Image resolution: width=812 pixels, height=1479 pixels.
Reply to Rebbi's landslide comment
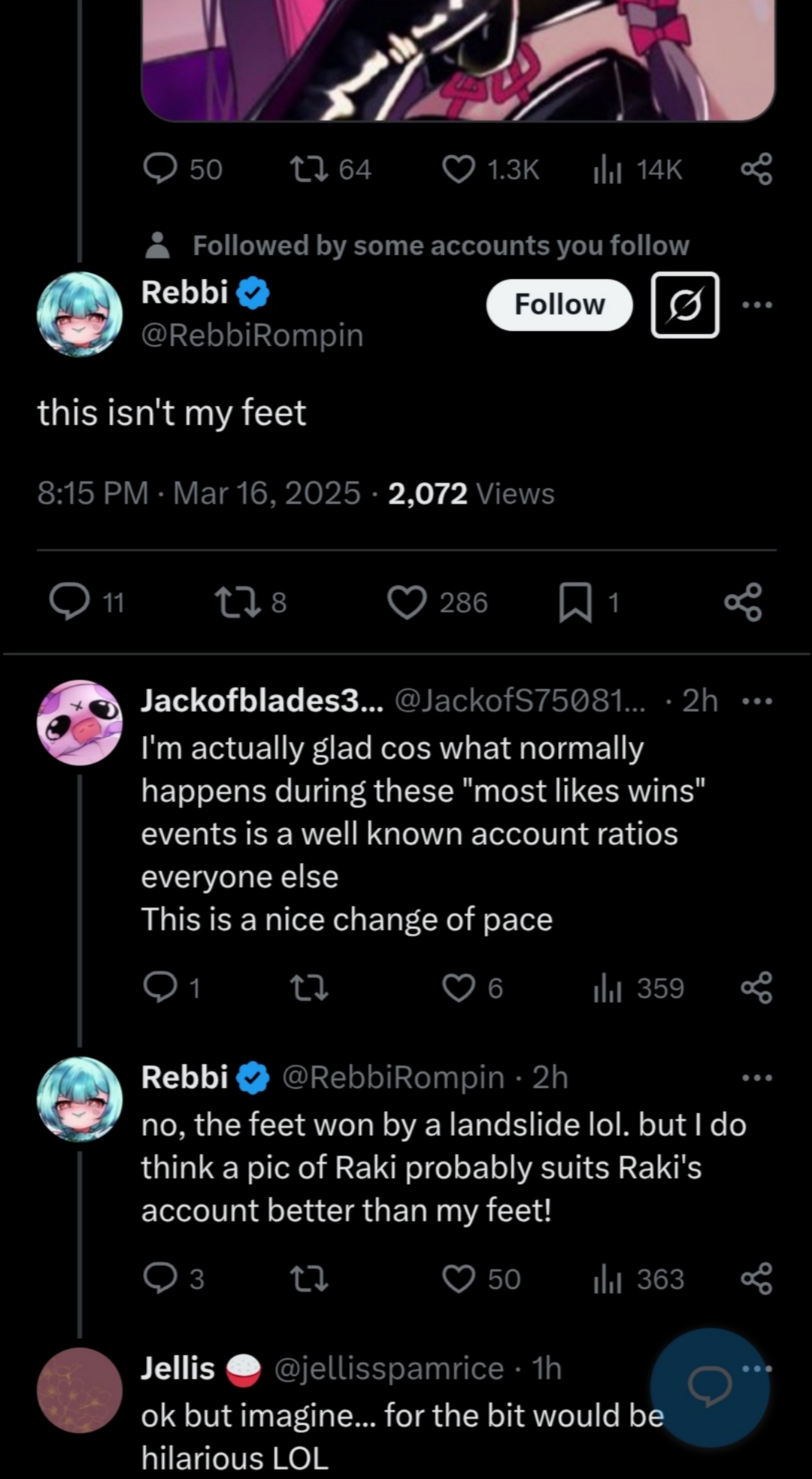(159, 1279)
